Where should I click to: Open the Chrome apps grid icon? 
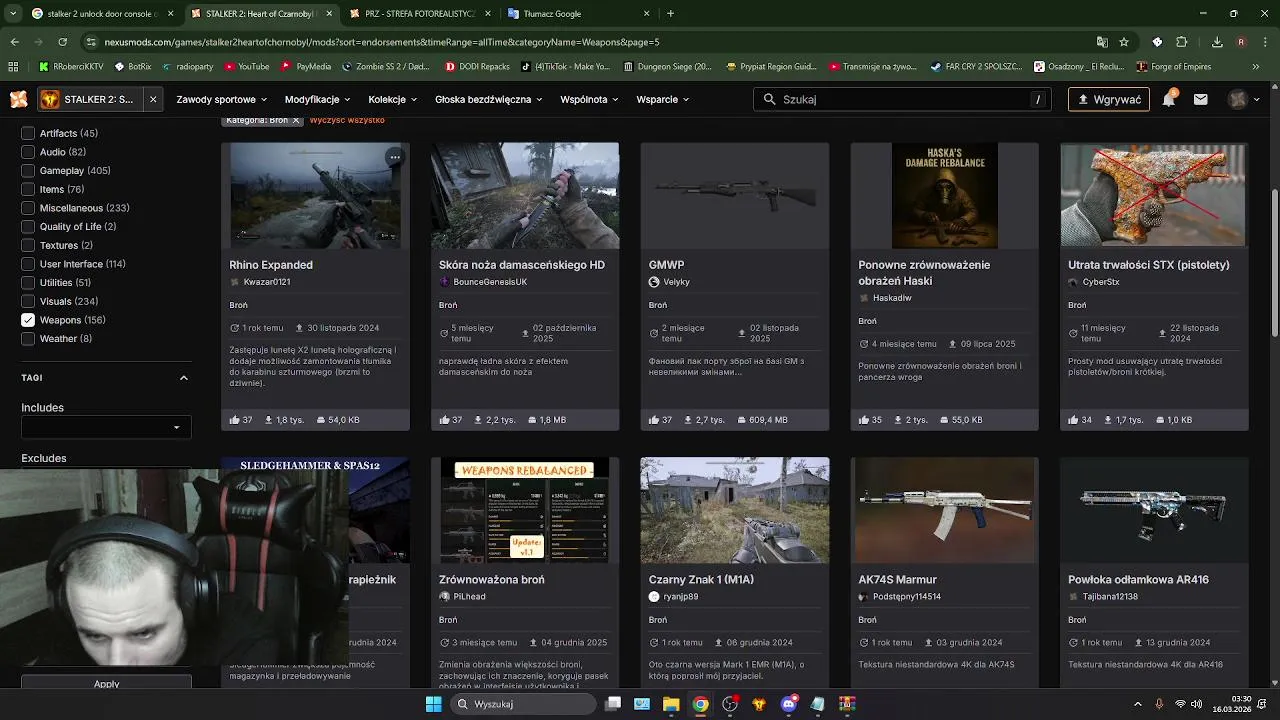13,67
